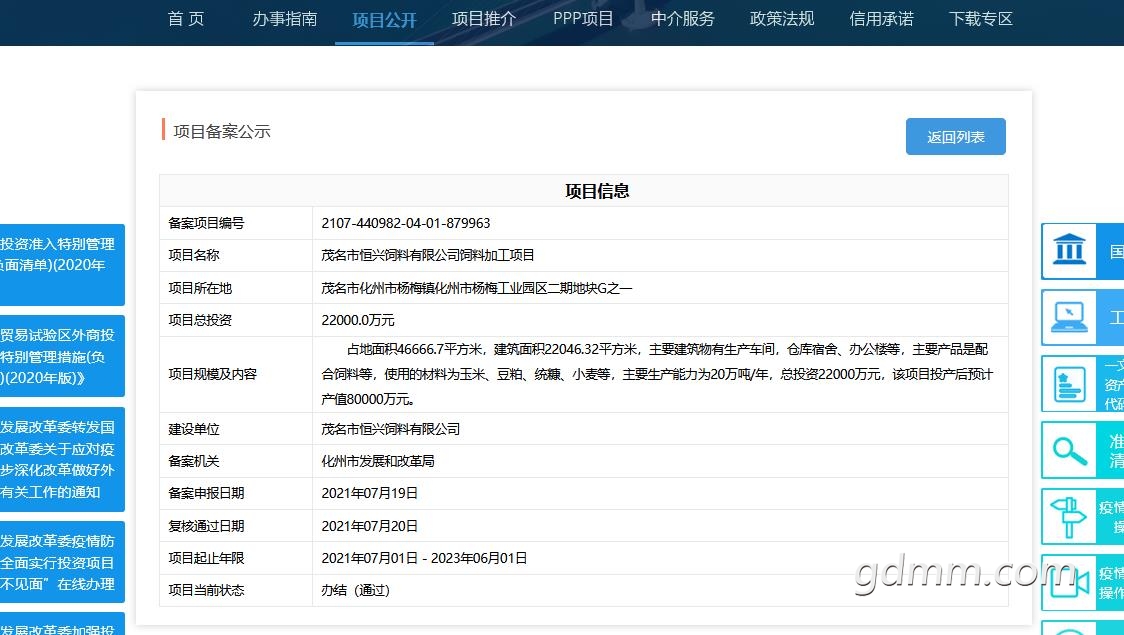This screenshot has height=635, width=1124.
Task: Click the filing authority 化州市发展和改革局
Action: click(x=378, y=461)
